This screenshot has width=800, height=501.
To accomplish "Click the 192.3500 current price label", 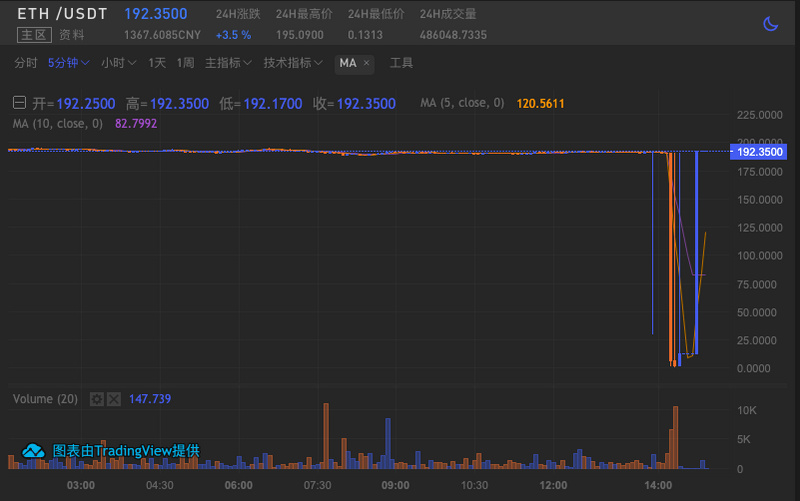I will point(759,152).
